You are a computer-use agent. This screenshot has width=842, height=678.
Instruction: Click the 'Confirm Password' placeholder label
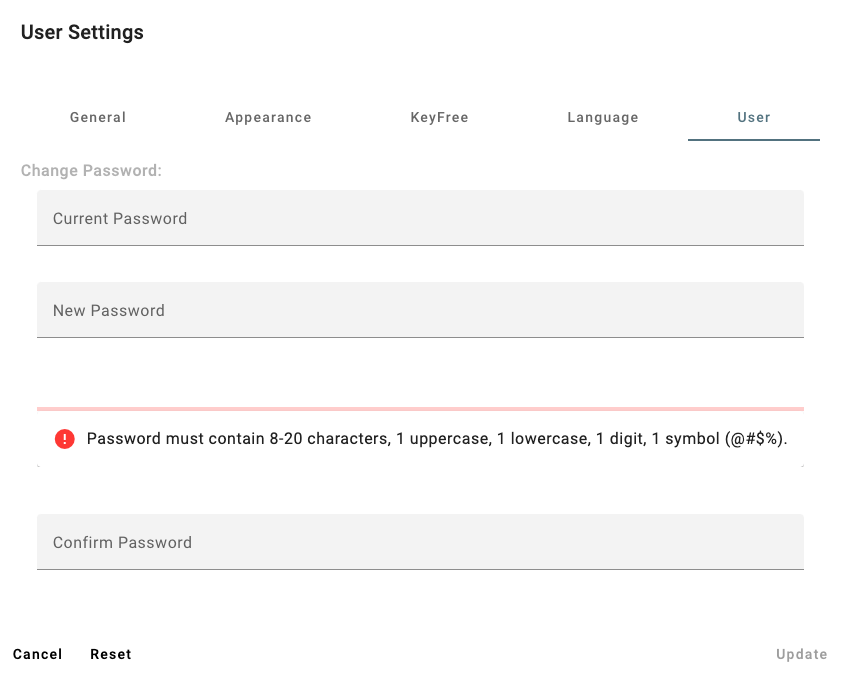[x=122, y=542]
